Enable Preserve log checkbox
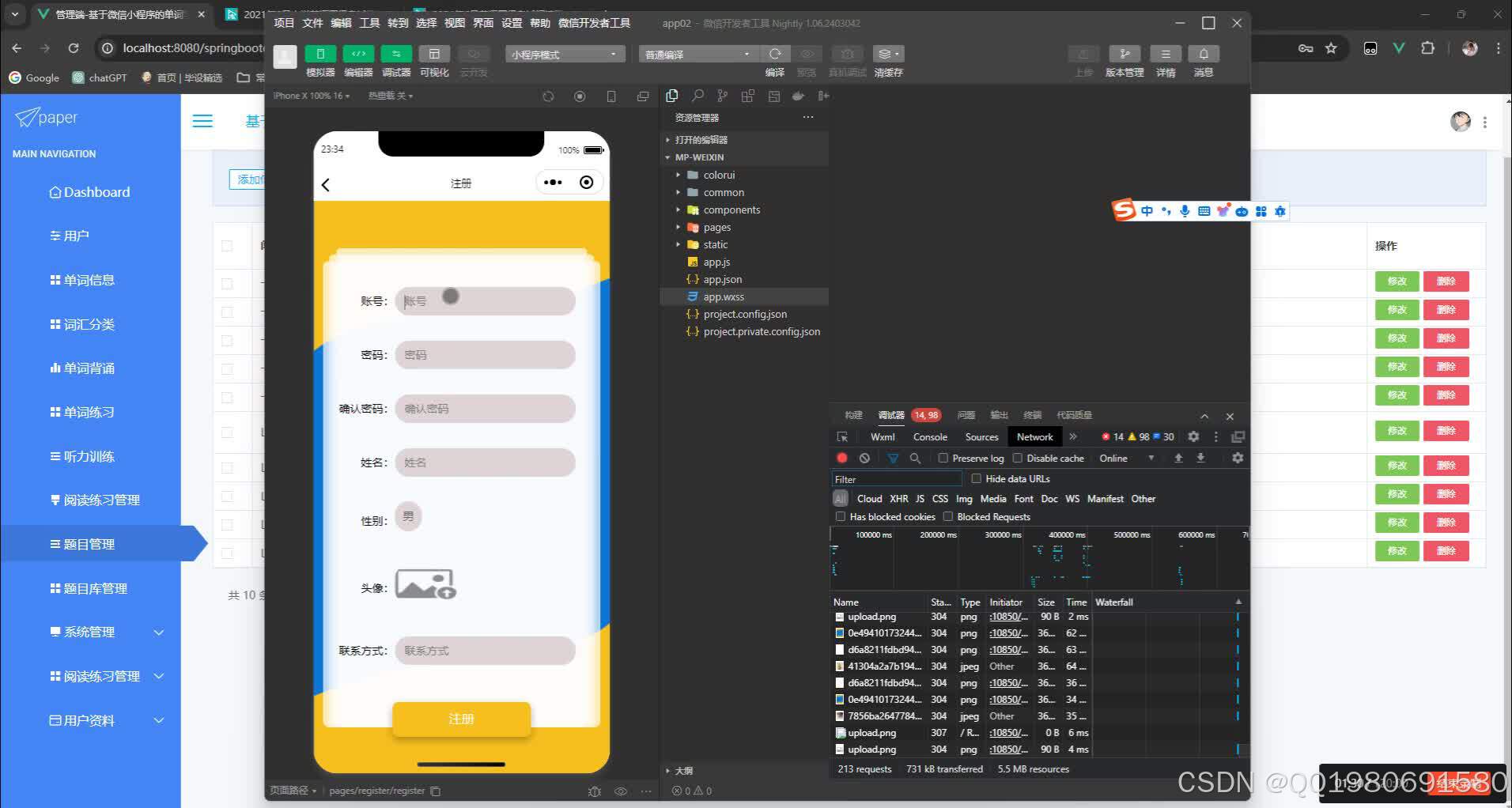 [x=943, y=458]
